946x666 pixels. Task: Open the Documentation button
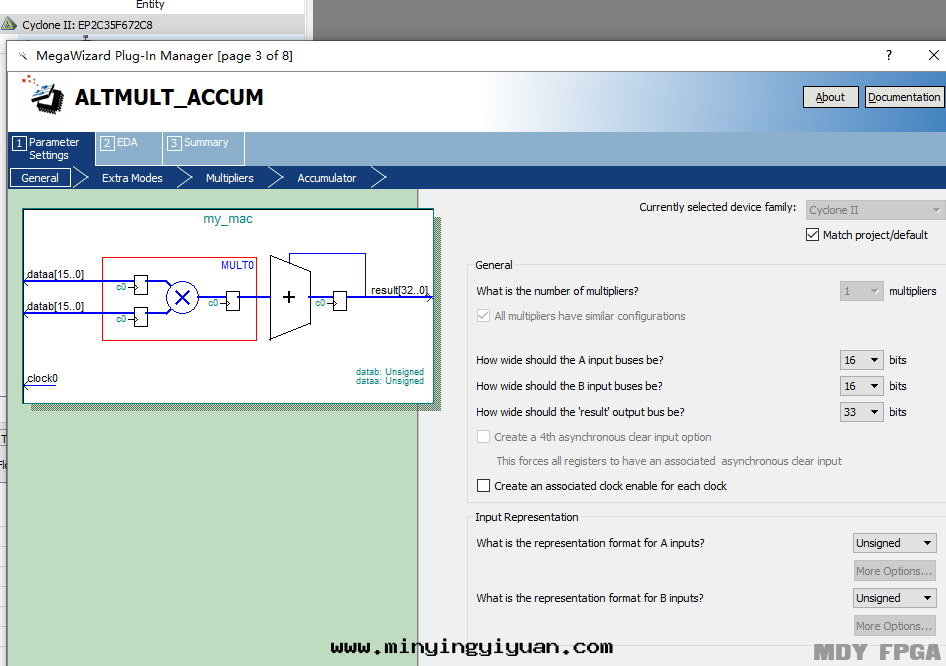[904, 97]
